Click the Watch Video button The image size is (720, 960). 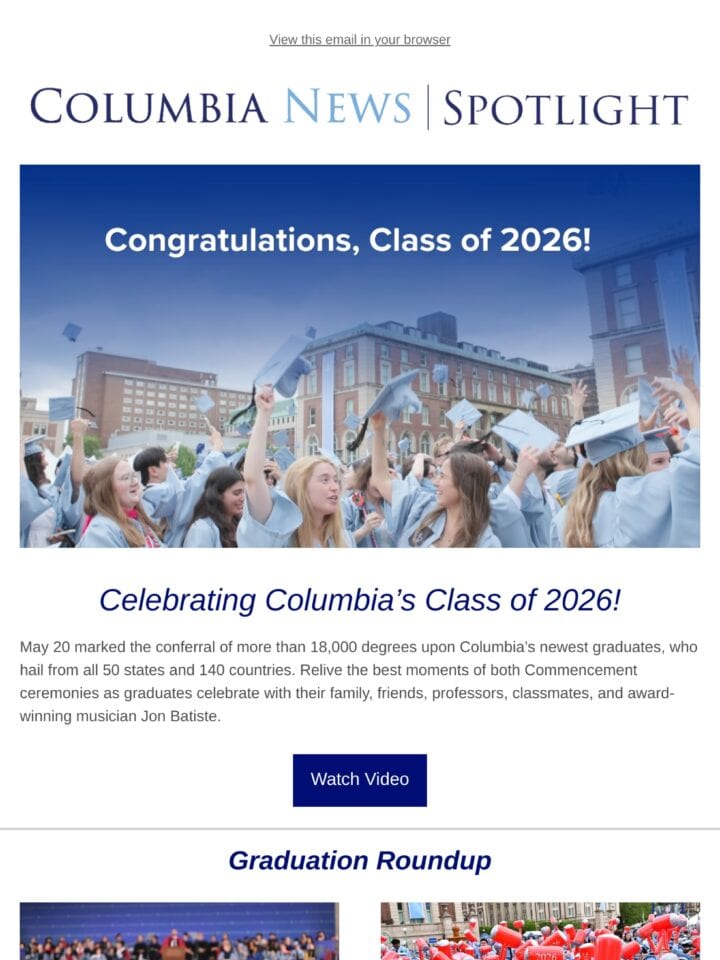coord(359,780)
